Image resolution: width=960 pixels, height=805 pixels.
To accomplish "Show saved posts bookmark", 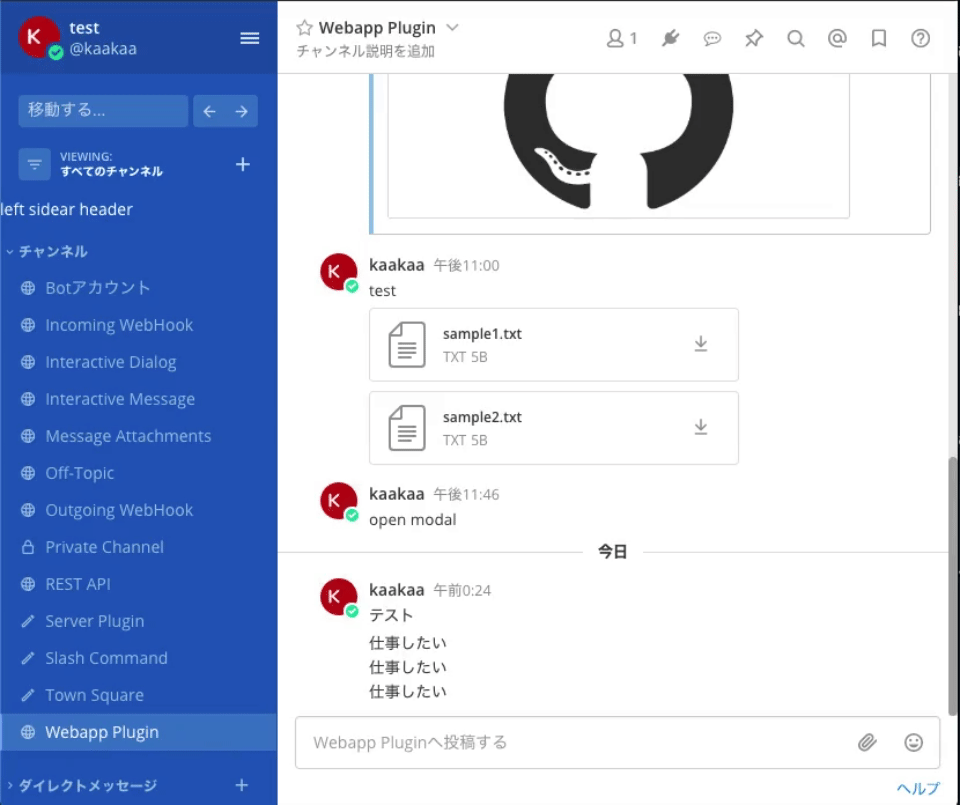I will coord(879,39).
